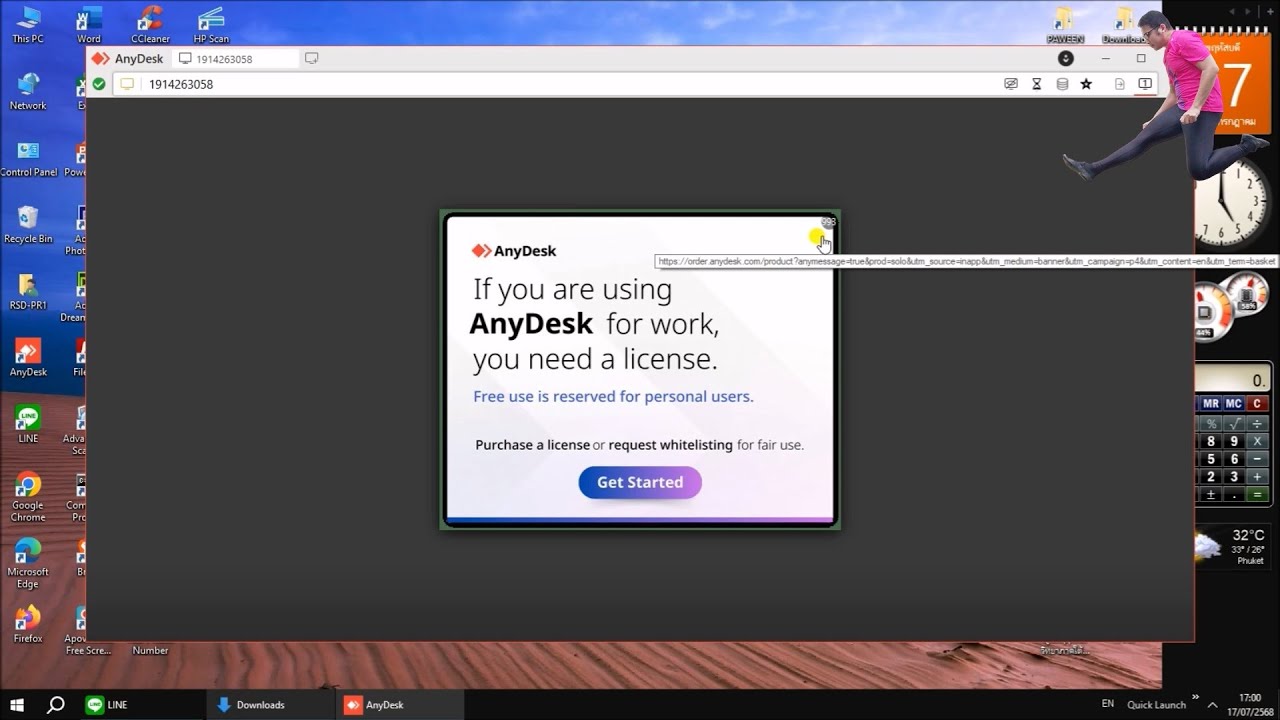Viewport: 1280px width, 720px height.
Task: Open the Network desktop icon
Action: pos(28,90)
